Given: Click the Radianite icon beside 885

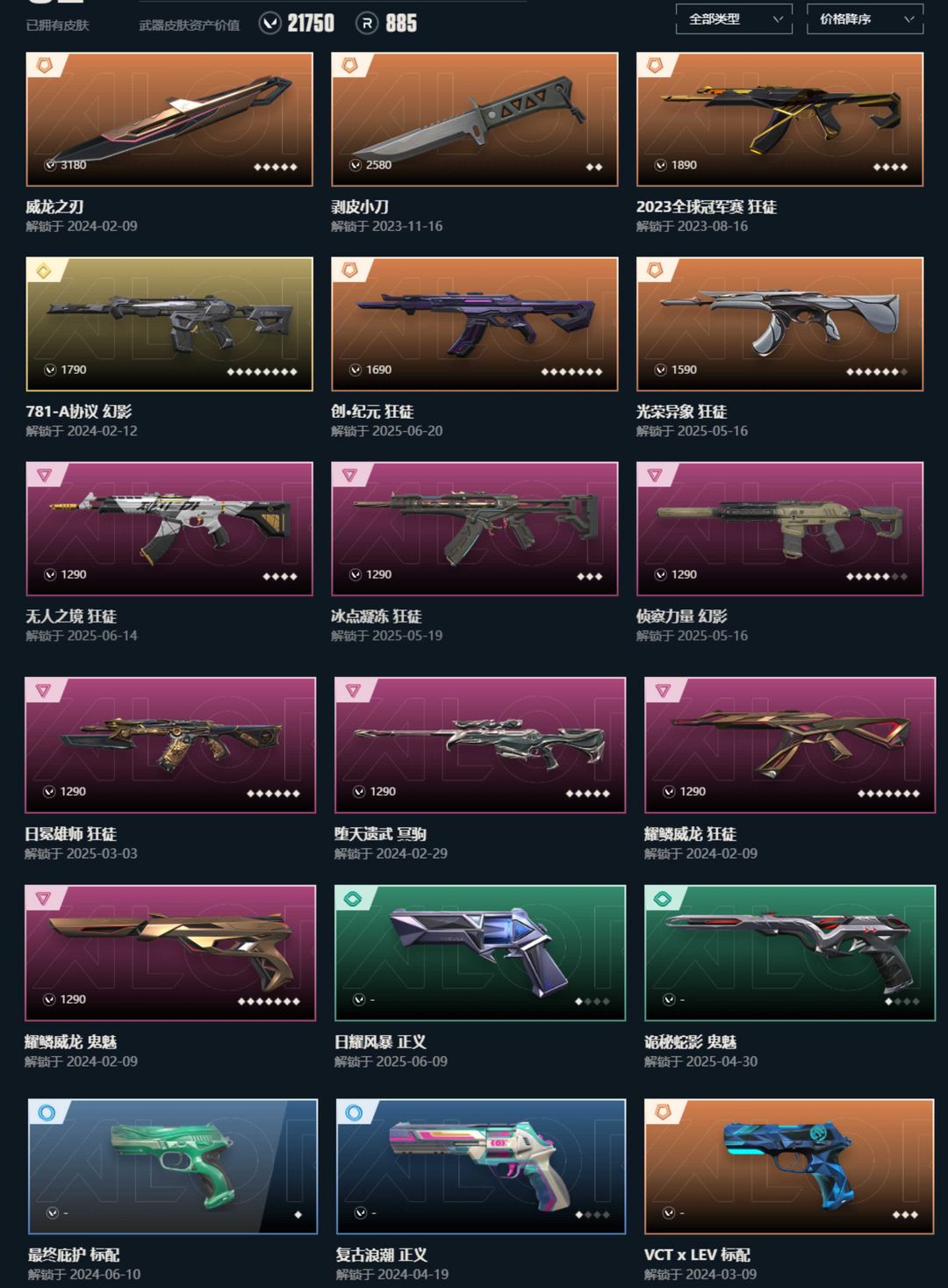Looking at the screenshot, I should click(x=367, y=24).
